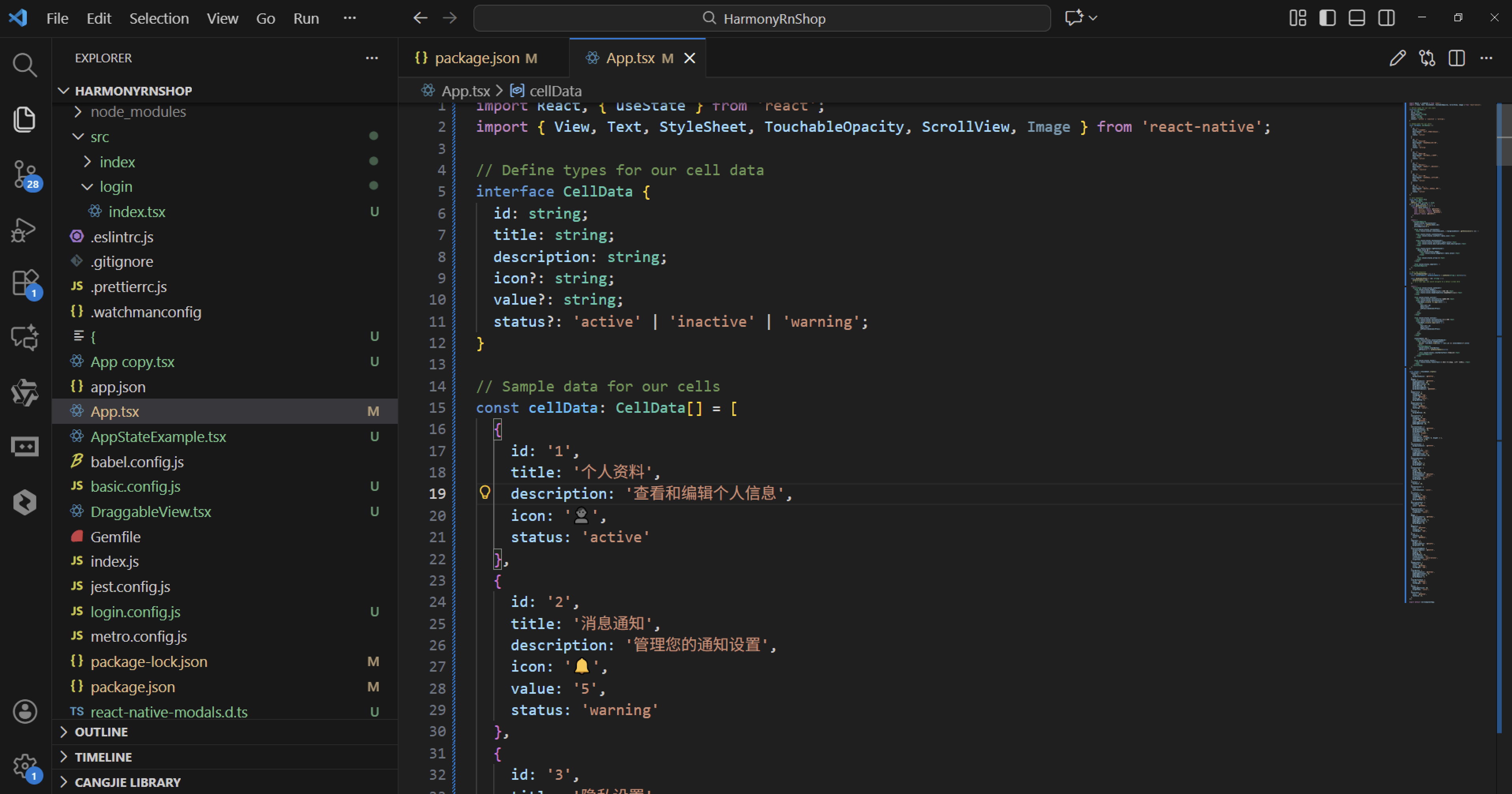Viewport: 1512px width, 794px height.
Task: Click the Split Editor Right icon
Action: (x=1456, y=58)
